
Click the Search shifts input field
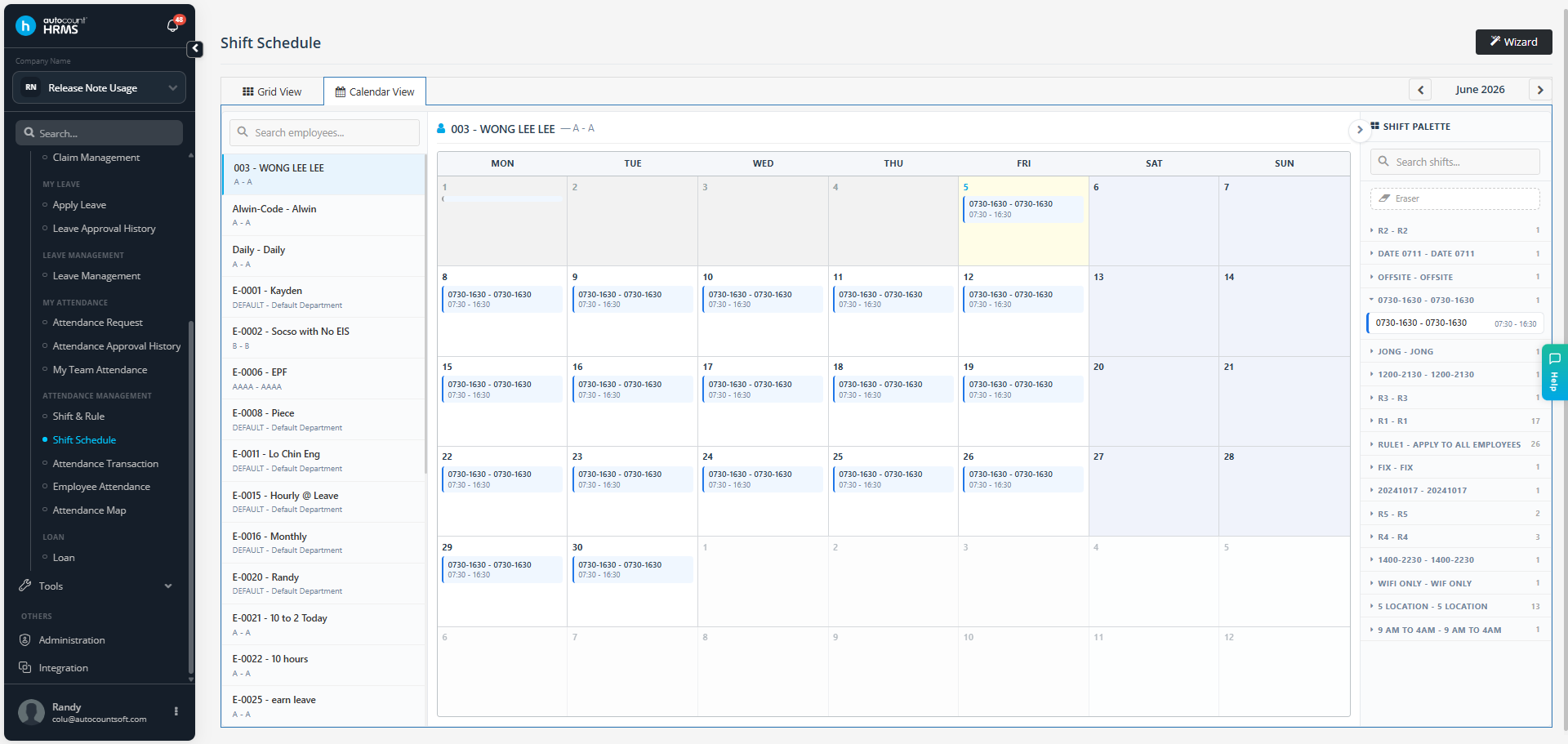point(1454,162)
